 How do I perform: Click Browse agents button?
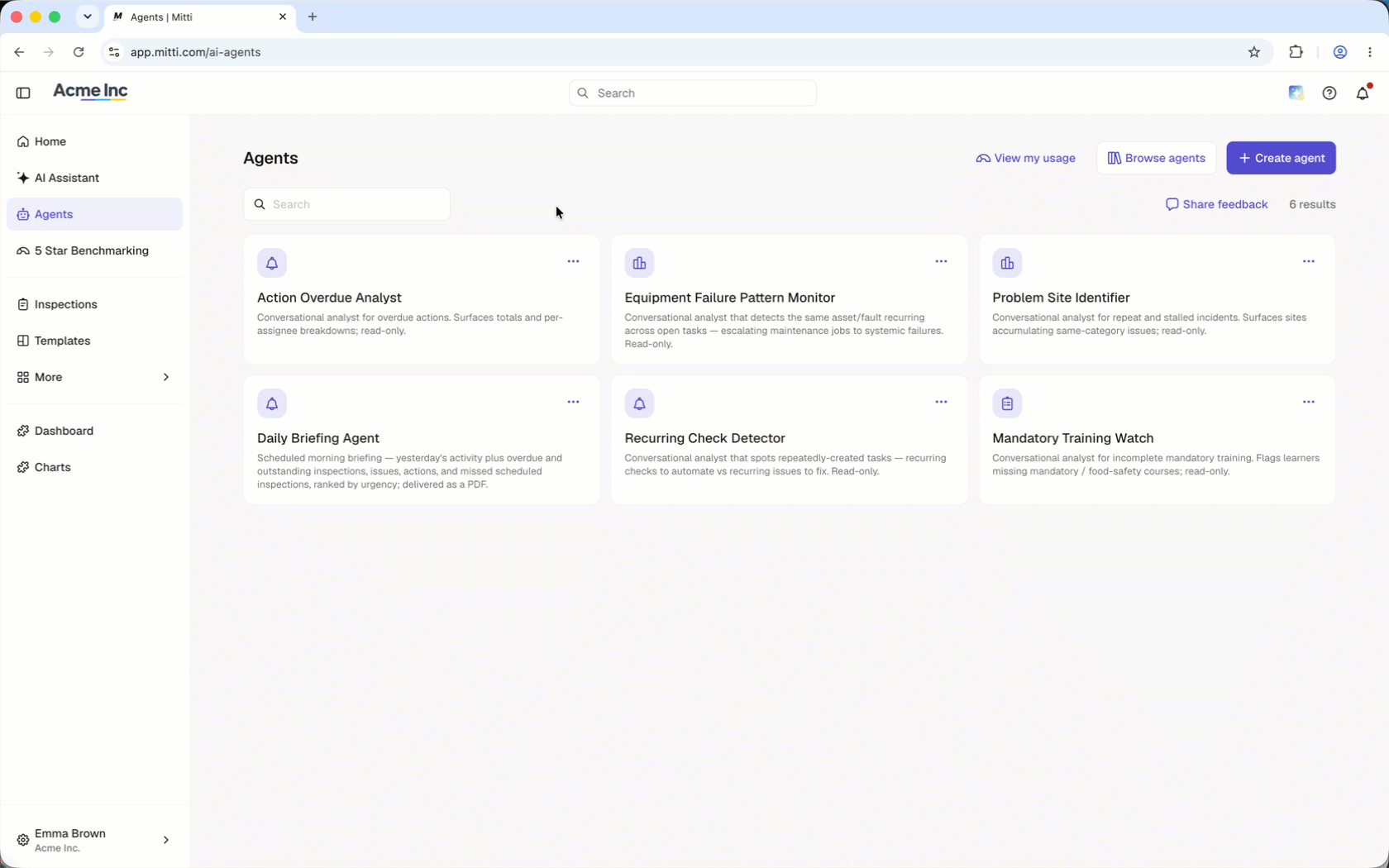[1156, 158]
